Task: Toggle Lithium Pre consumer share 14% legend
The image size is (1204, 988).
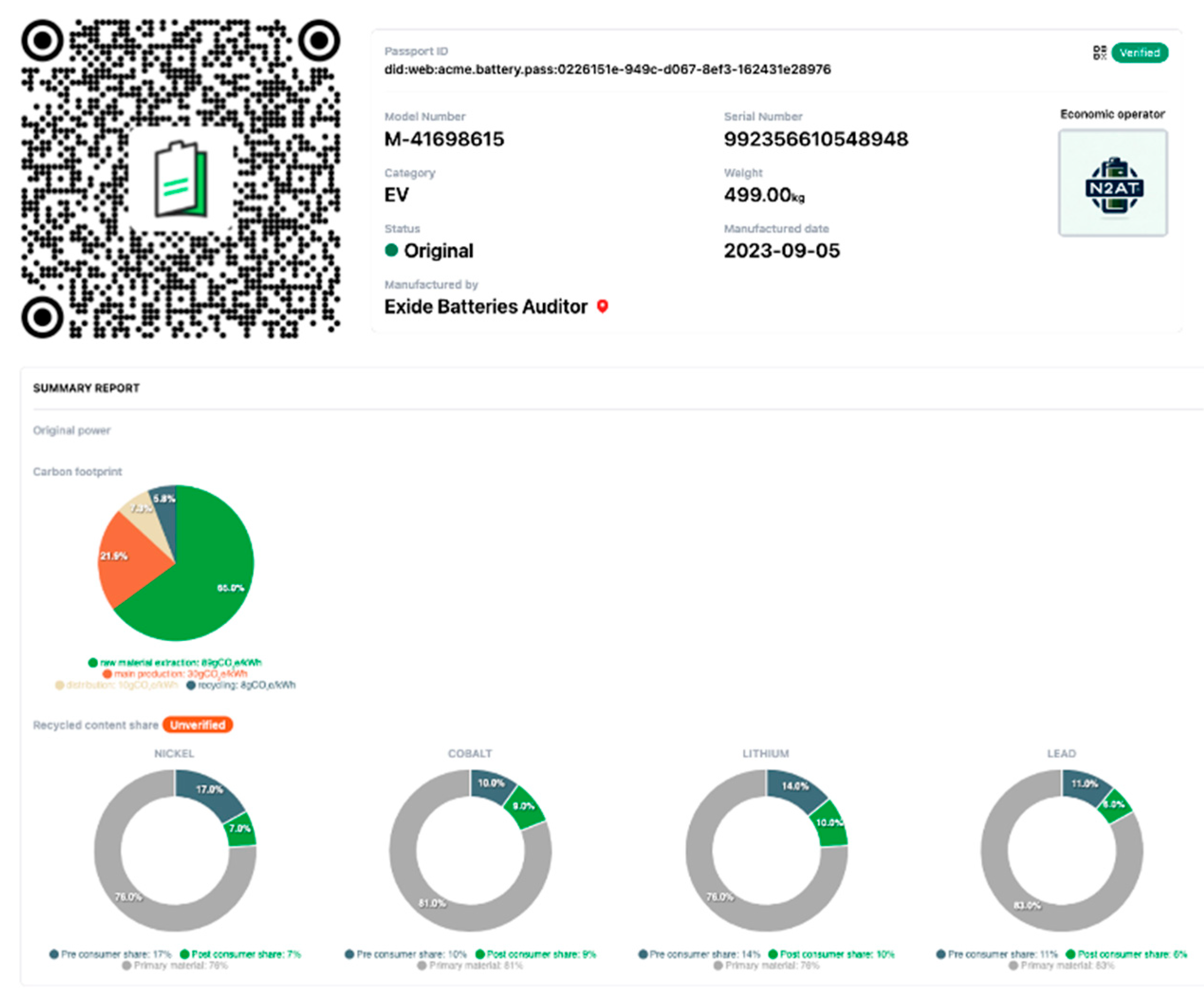Action: pos(699,954)
